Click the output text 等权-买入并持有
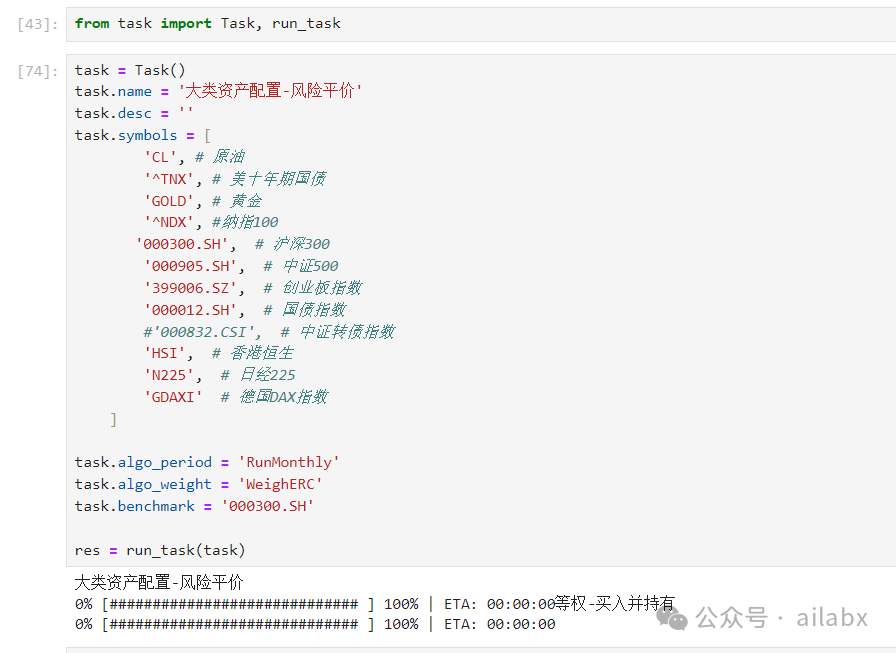Viewport: 896px width, 653px height. click(615, 603)
